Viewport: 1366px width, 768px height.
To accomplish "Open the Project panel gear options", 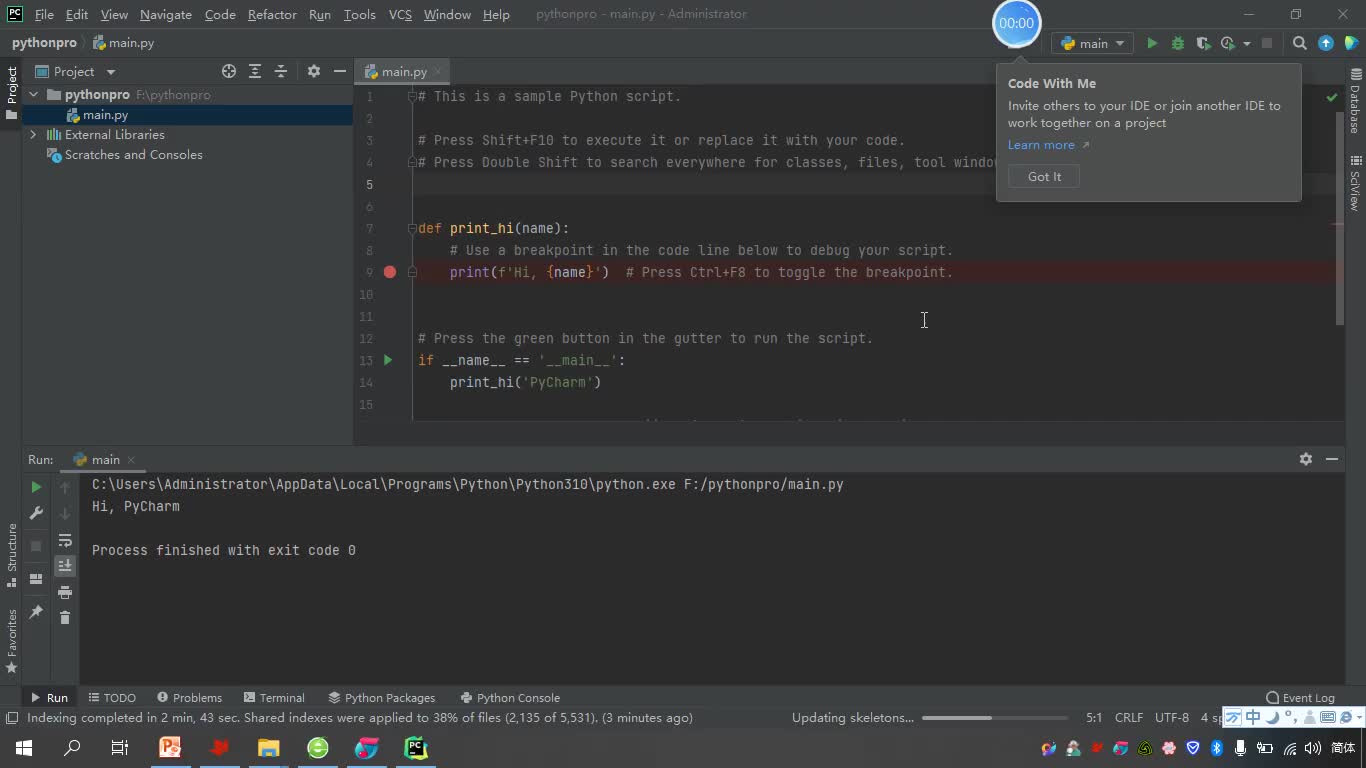I will pyautogui.click(x=314, y=71).
